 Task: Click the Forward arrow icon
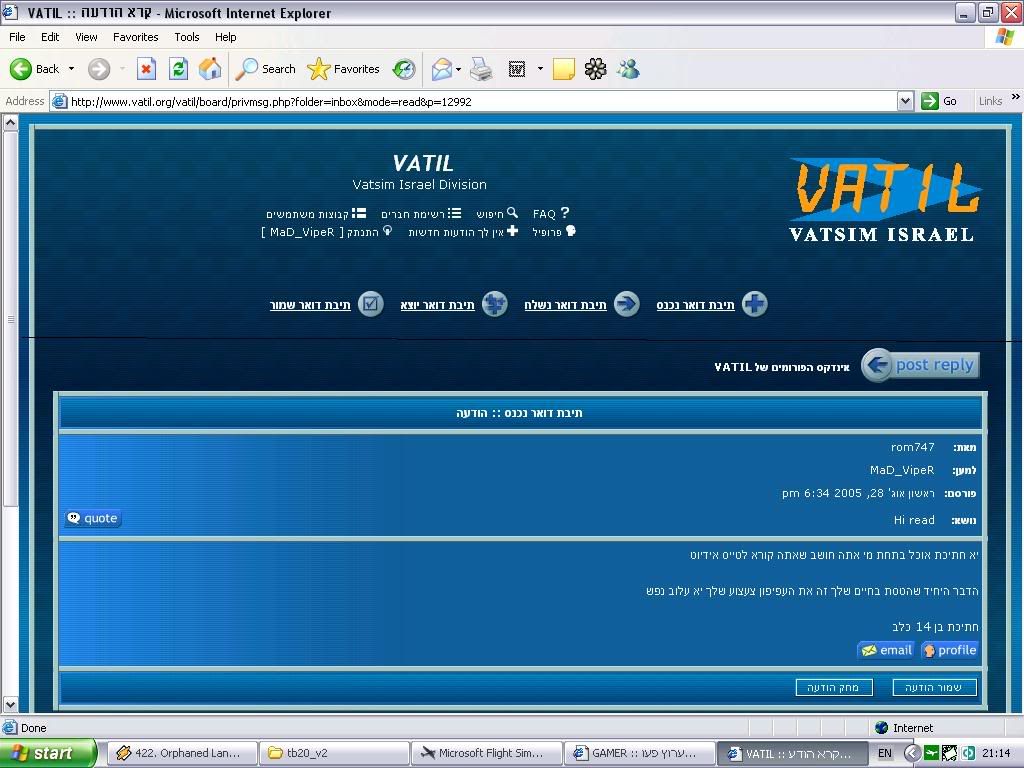pyautogui.click(x=99, y=69)
